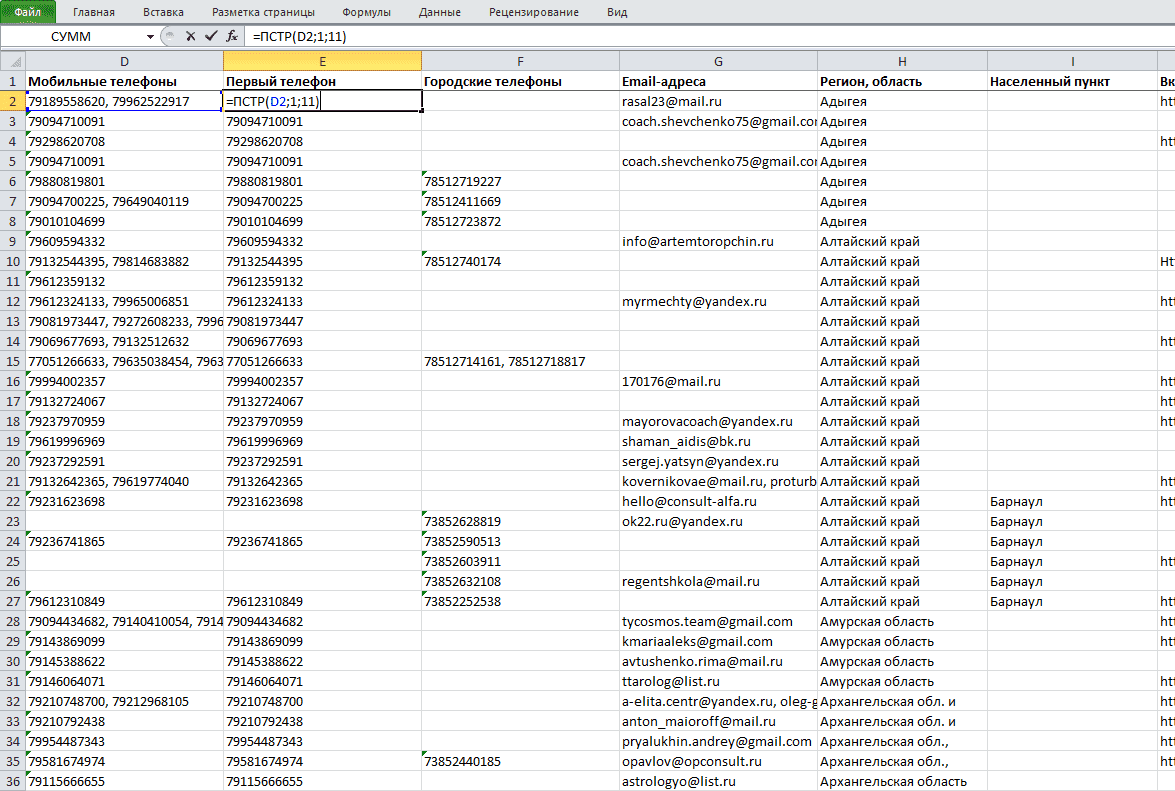
Task: Select city phone 73852440185
Action: coord(520,761)
